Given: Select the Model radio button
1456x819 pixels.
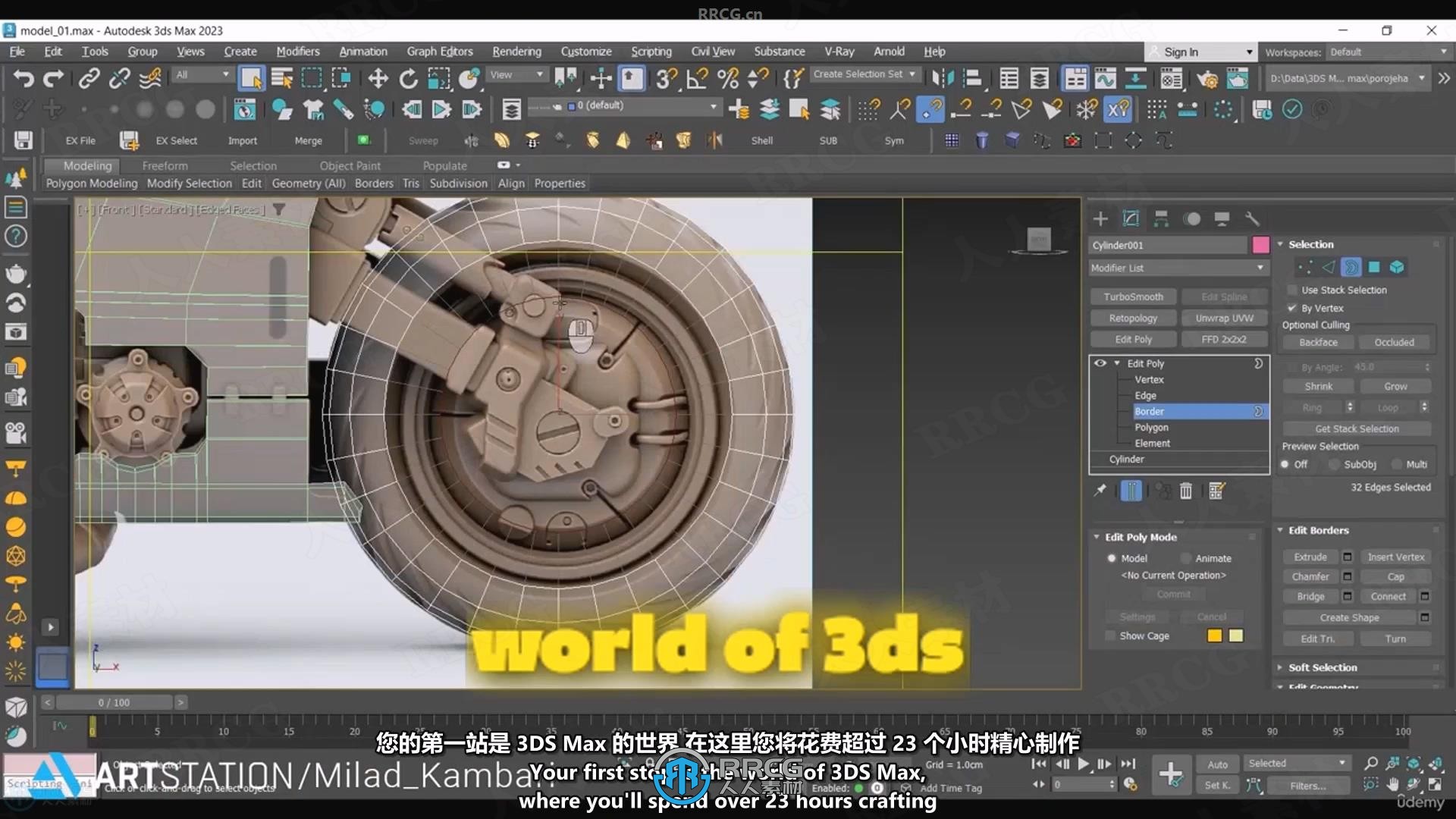Looking at the screenshot, I should click(1112, 558).
